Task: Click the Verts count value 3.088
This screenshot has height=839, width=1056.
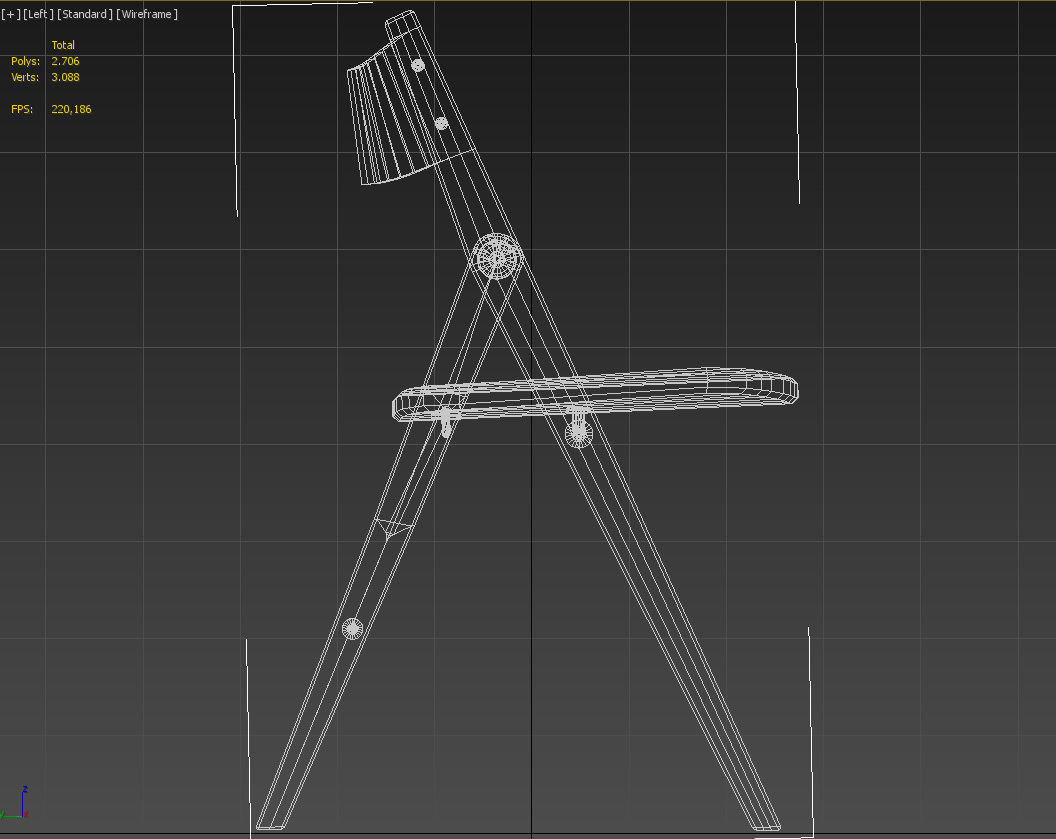Action: pyautogui.click(x=65, y=77)
